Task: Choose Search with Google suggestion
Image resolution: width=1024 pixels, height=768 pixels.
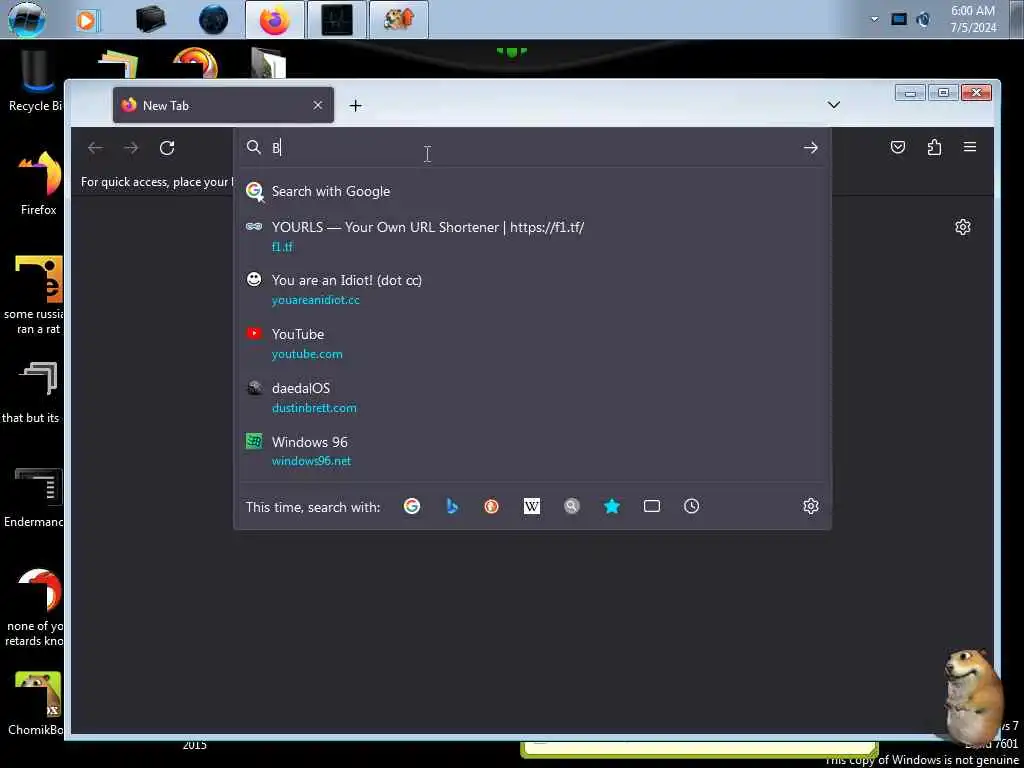Action: [532, 191]
